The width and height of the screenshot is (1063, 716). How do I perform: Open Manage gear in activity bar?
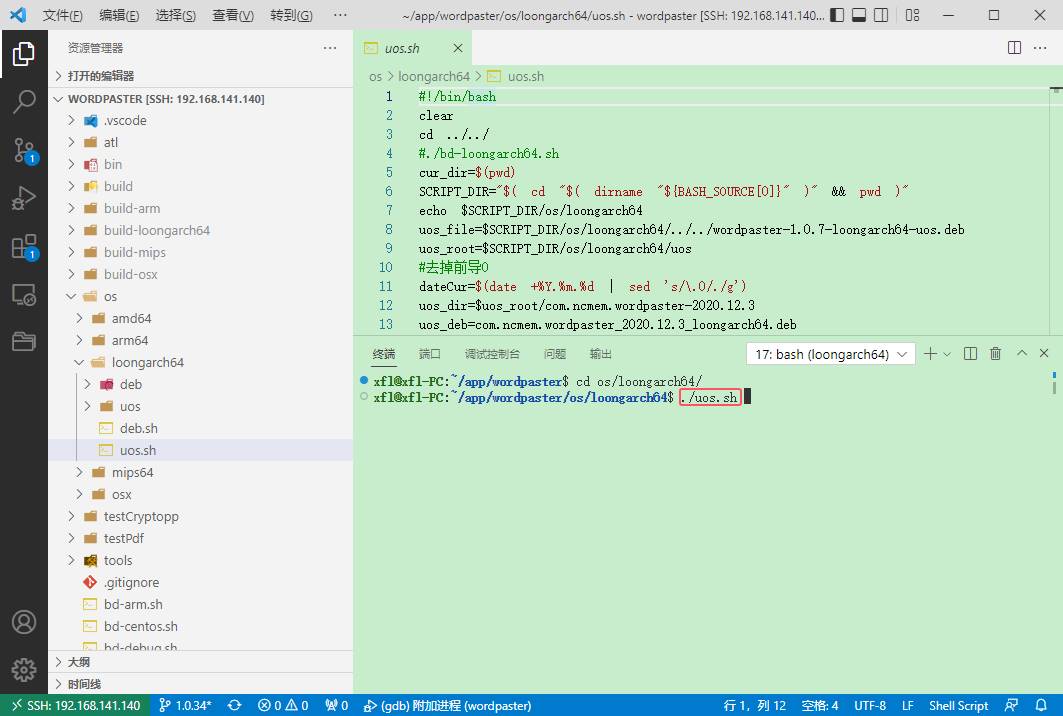click(24, 669)
